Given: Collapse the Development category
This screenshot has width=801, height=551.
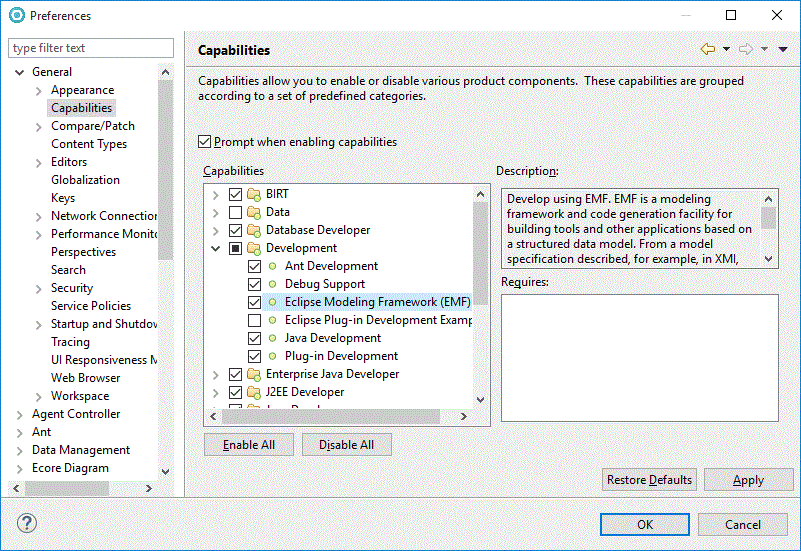Looking at the screenshot, I should [x=216, y=248].
